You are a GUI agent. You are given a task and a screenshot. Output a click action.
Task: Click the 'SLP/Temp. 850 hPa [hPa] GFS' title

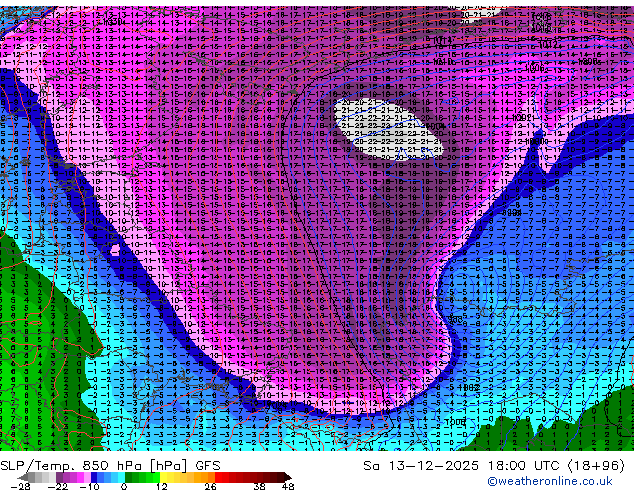coord(110,466)
